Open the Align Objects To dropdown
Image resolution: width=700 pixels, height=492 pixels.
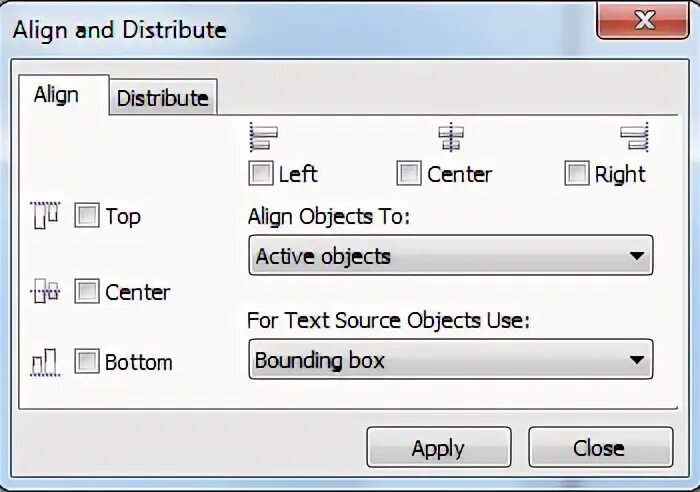click(x=449, y=256)
